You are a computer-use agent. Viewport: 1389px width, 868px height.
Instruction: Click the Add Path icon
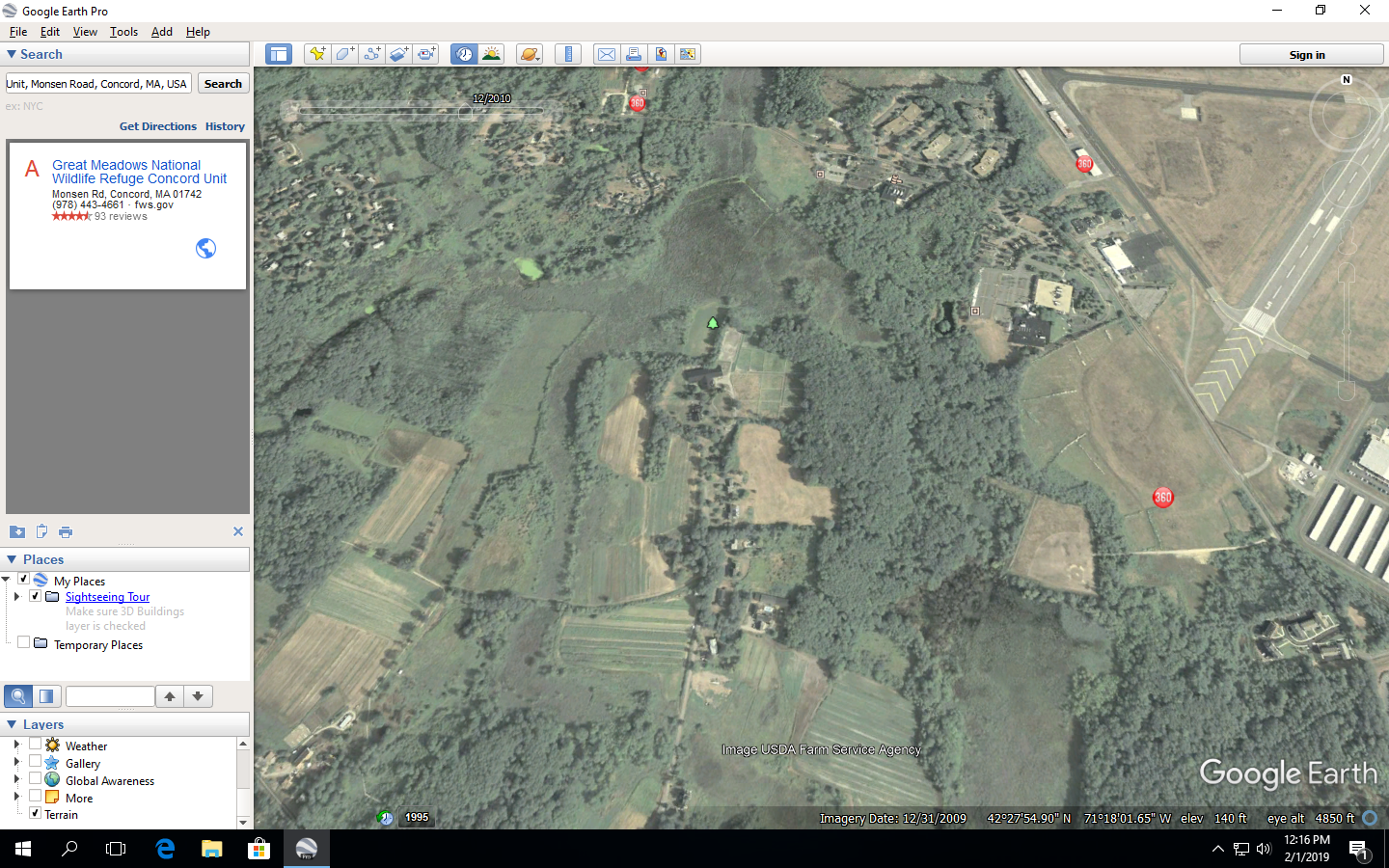tap(371, 54)
